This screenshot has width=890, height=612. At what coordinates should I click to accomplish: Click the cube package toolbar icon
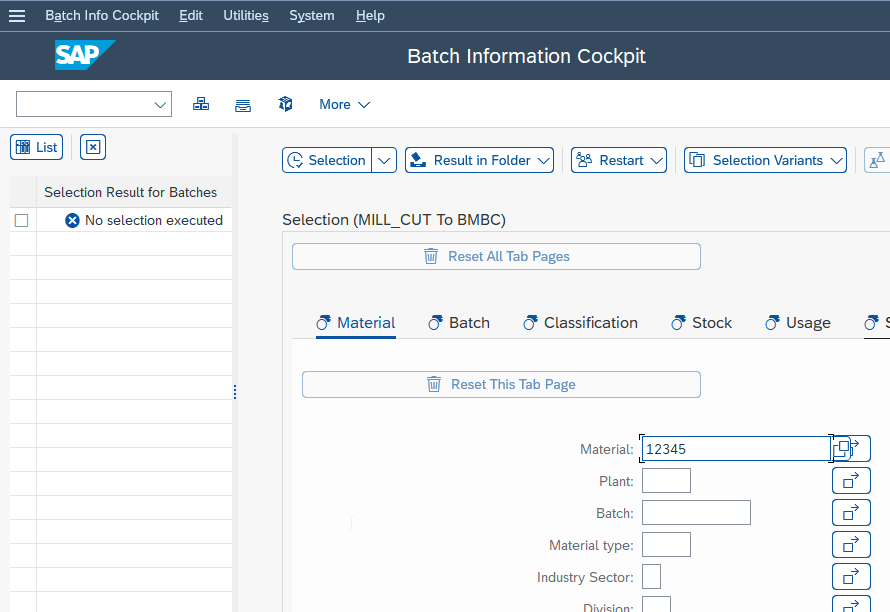(x=286, y=104)
